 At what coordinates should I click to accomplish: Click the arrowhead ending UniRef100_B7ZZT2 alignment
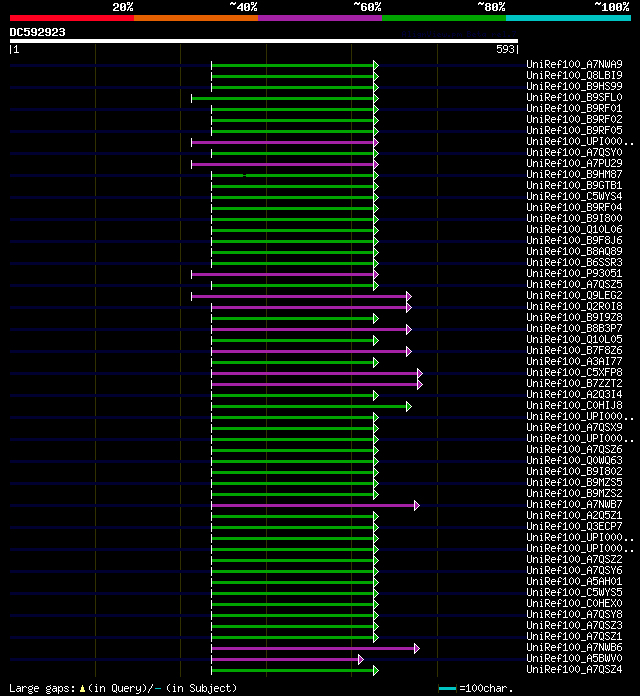tap(420, 384)
